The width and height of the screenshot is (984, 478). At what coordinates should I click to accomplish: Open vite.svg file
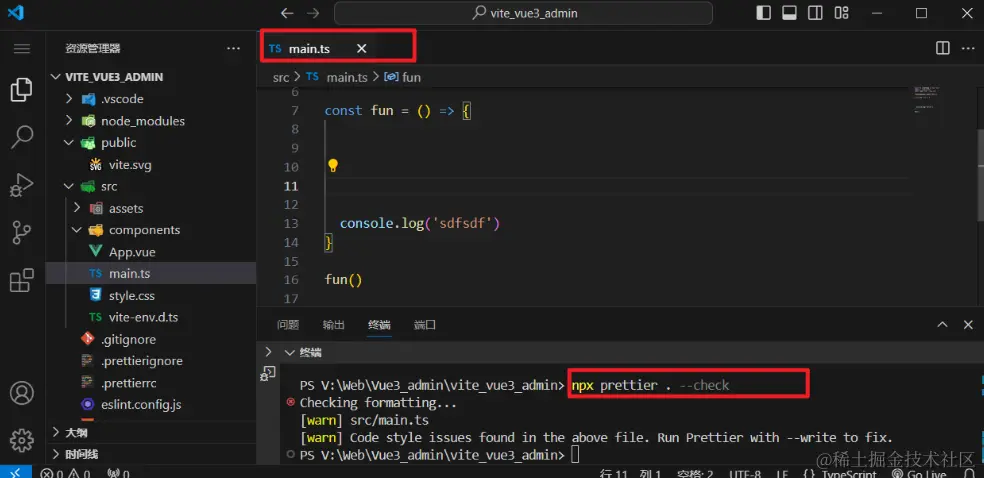click(x=151, y=165)
